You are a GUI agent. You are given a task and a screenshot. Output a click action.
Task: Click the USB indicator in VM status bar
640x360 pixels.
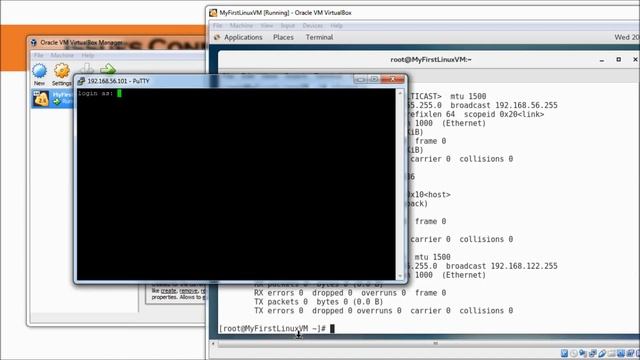pos(602,353)
